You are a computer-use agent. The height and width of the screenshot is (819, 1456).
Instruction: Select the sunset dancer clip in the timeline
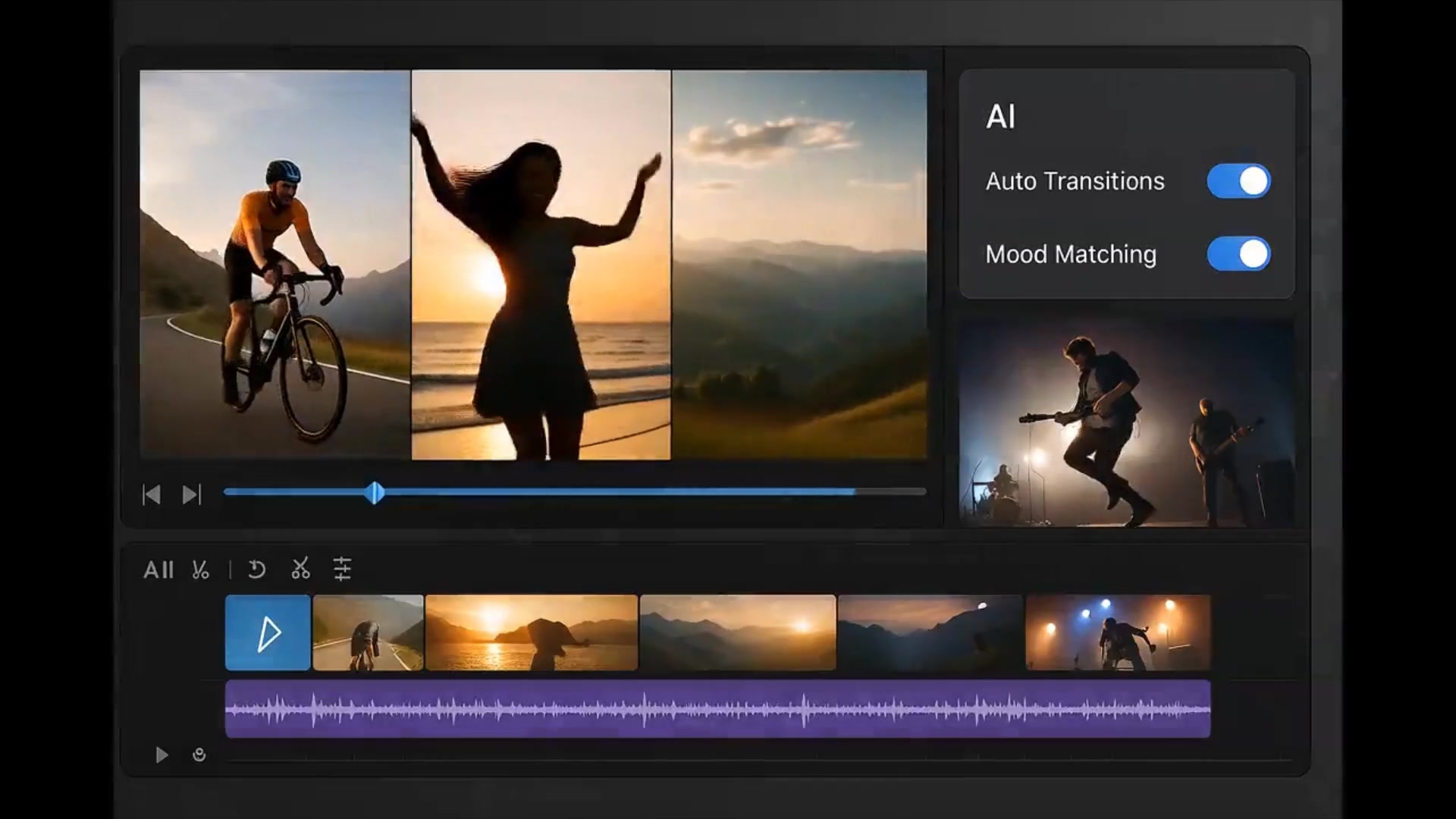pyautogui.click(x=531, y=632)
